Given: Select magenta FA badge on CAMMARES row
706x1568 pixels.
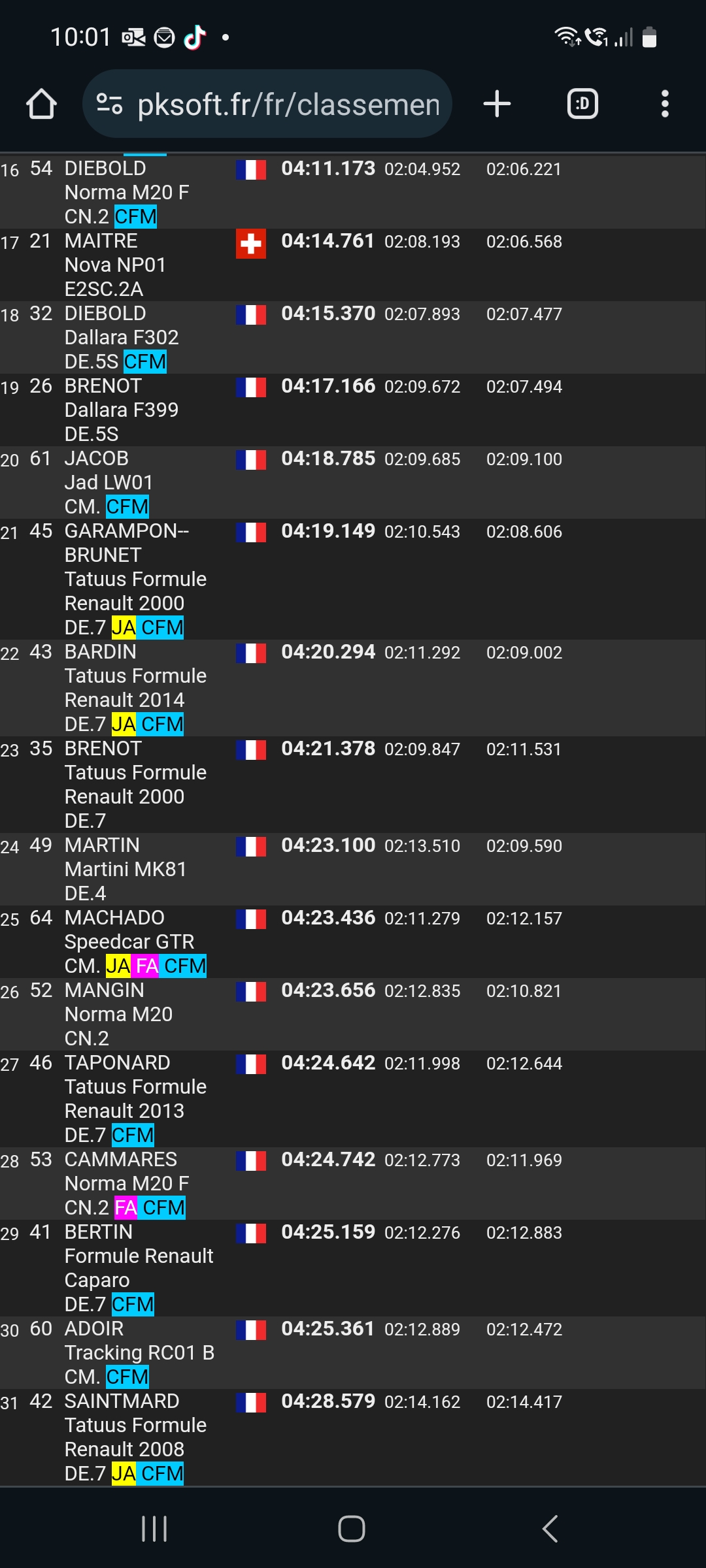Looking at the screenshot, I should click(x=126, y=1207).
